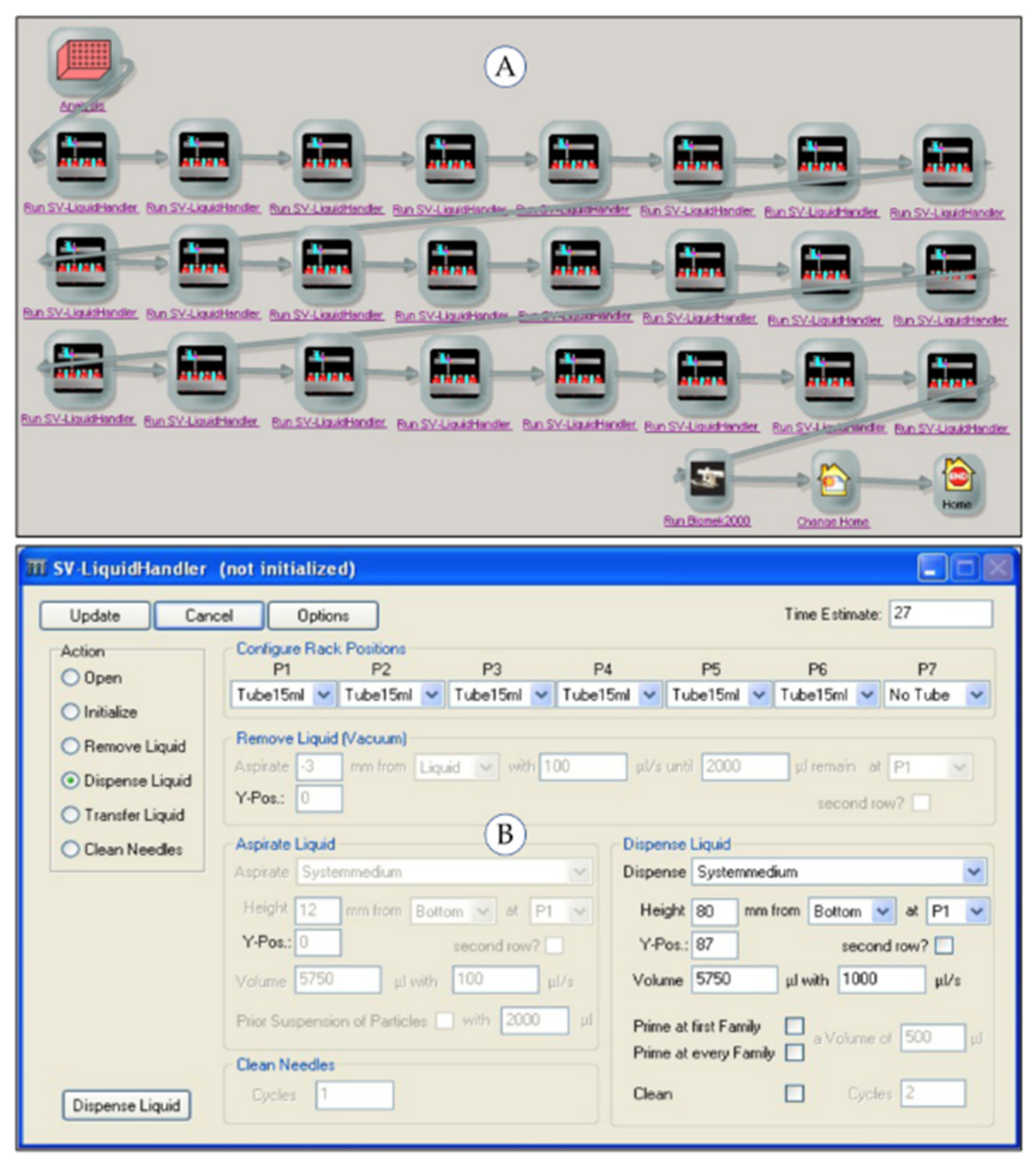This screenshot has width=1036, height=1168.
Task: Click the SV-LiquidHandler title bar window icon
Action: (36, 568)
